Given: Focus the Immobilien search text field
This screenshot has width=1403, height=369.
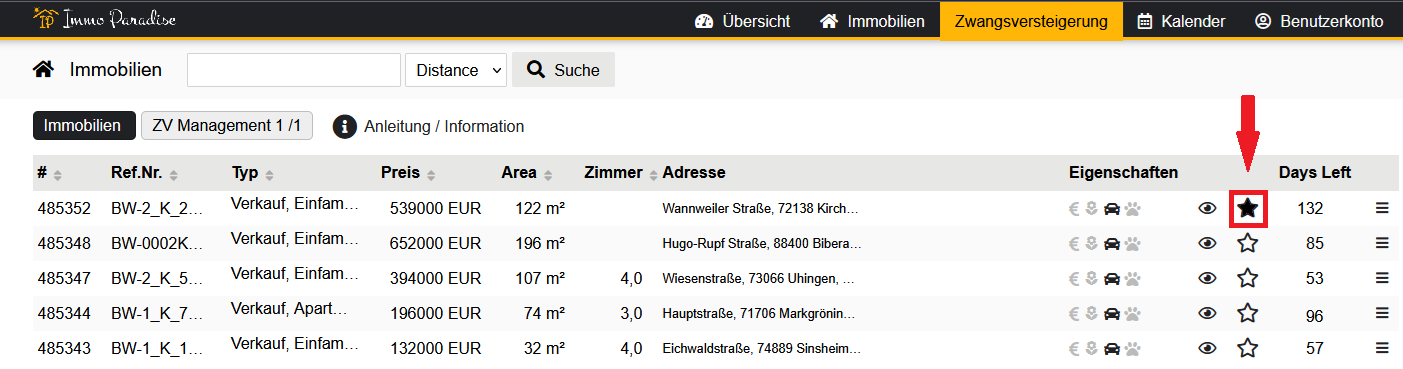Looking at the screenshot, I should [294, 70].
